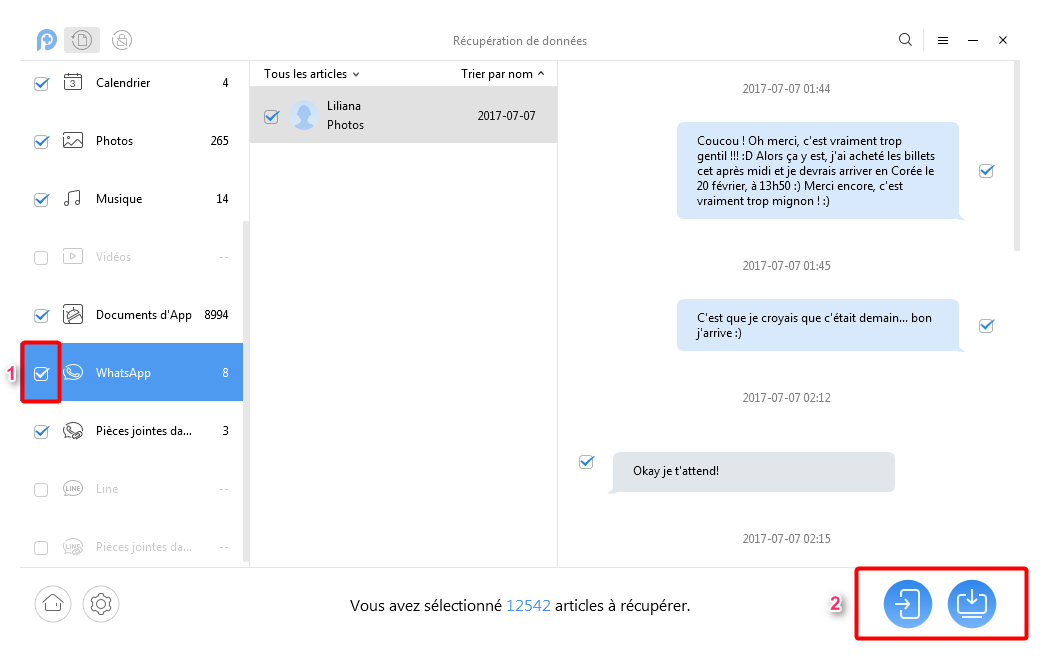Select the iCloud recovery mode icon
Viewport: 1040px width, 660px height.
click(122, 40)
